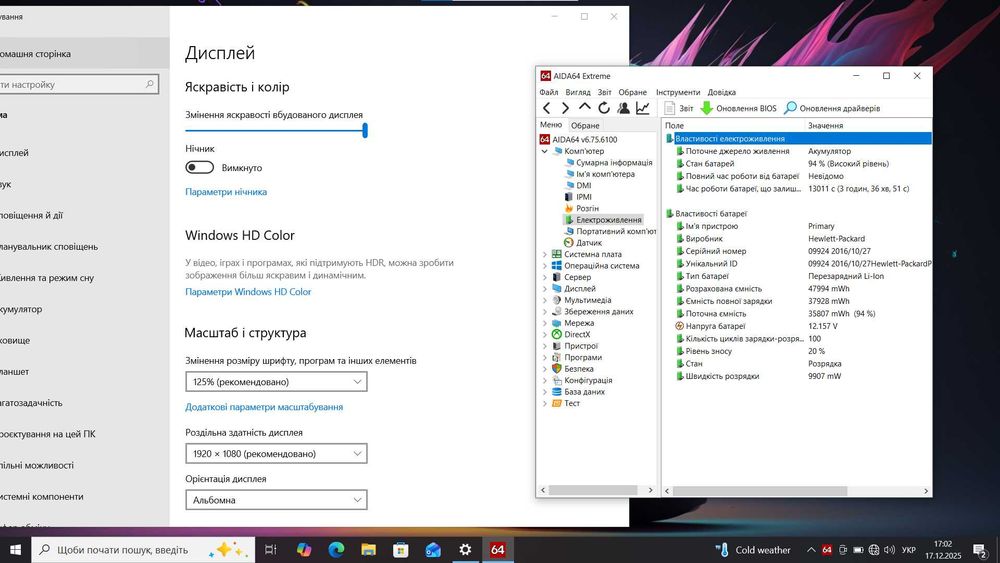Open the Інструменти menu

coord(678,92)
